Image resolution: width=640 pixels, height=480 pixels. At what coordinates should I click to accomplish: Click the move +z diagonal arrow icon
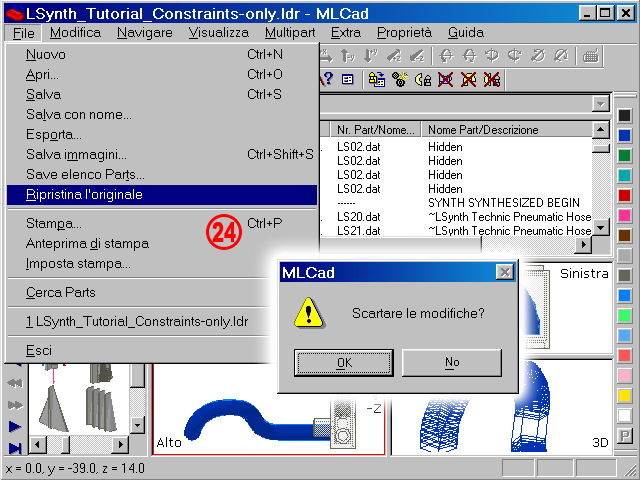coord(393,56)
